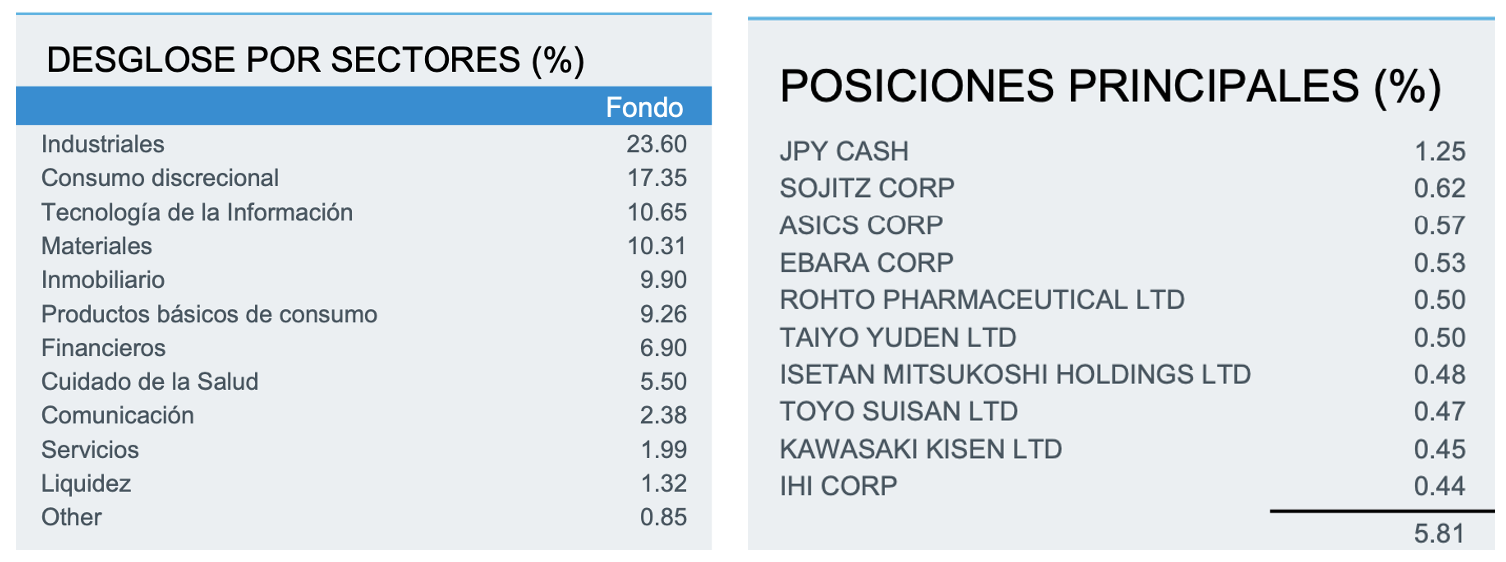The height and width of the screenshot is (562, 1506).
Task: Click the SOJITZ CORP holding
Action: pos(867,188)
